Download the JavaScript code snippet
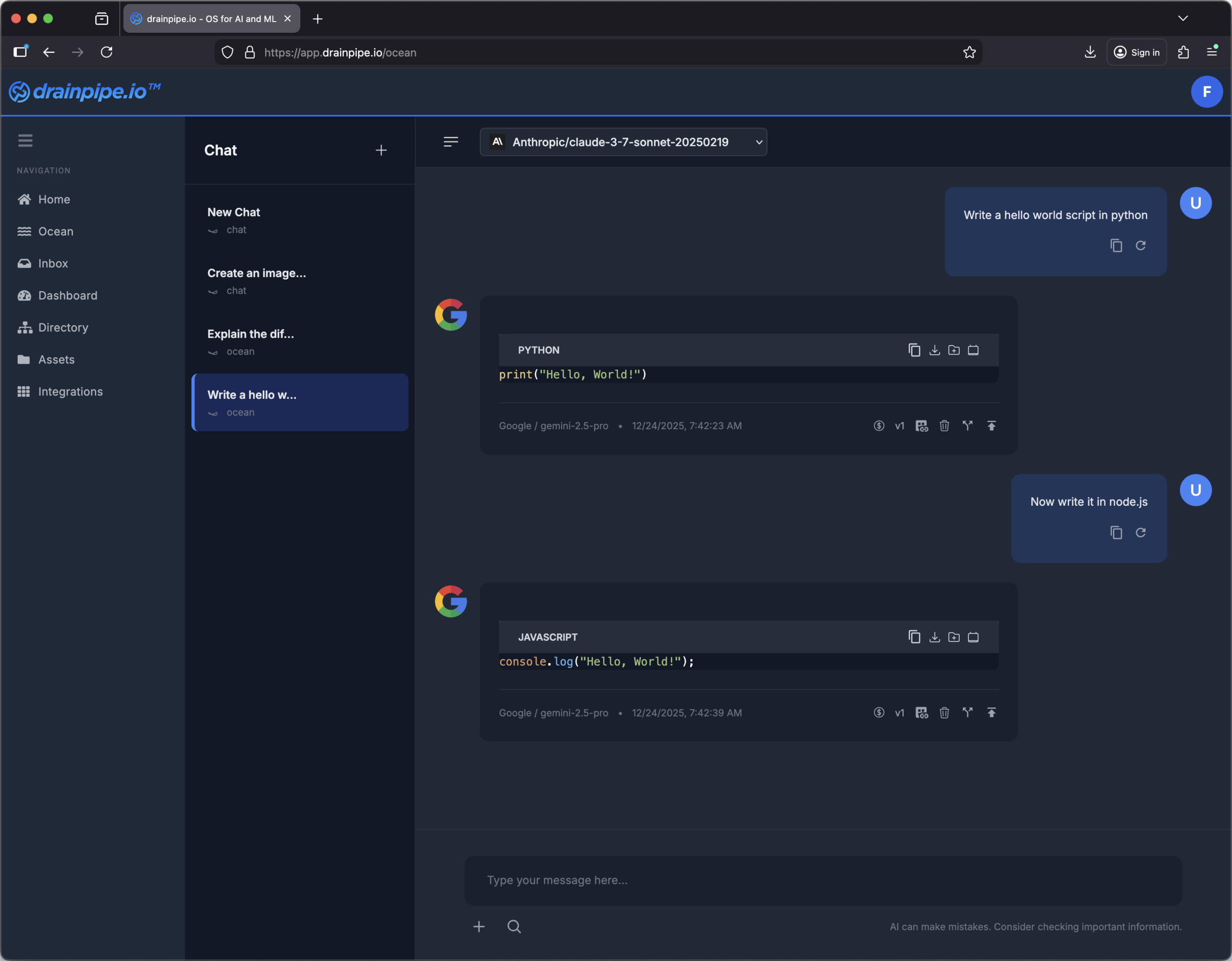The image size is (1232, 961). click(x=934, y=637)
